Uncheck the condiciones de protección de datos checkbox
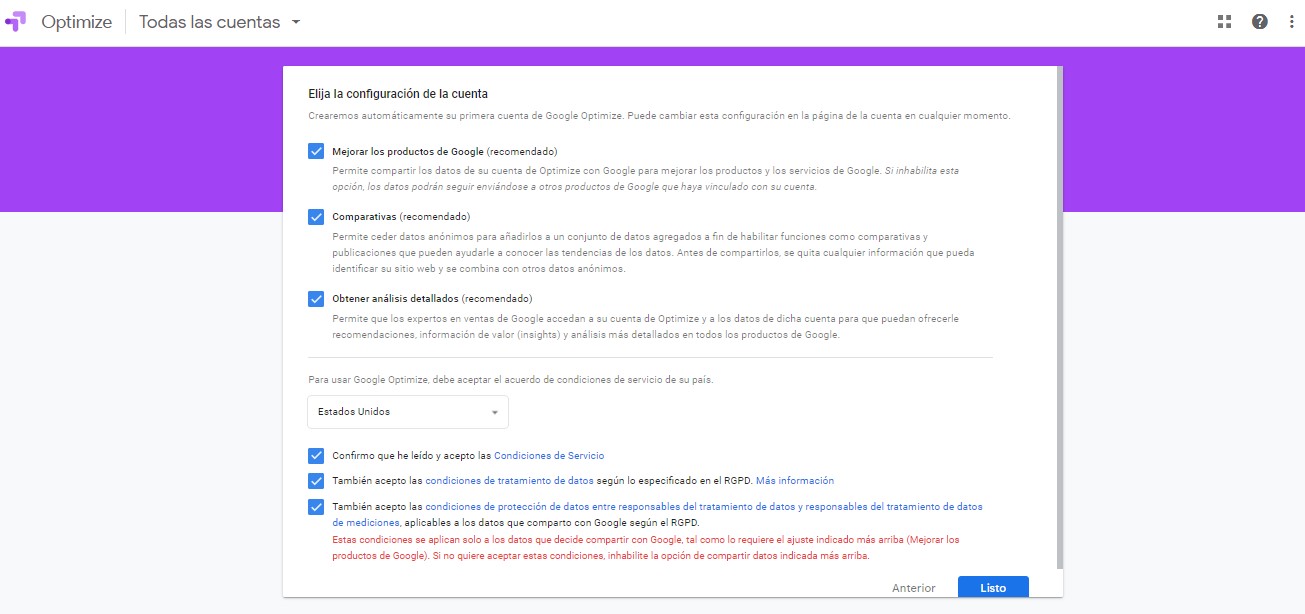 pyautogui.click(x=317, y=507)
